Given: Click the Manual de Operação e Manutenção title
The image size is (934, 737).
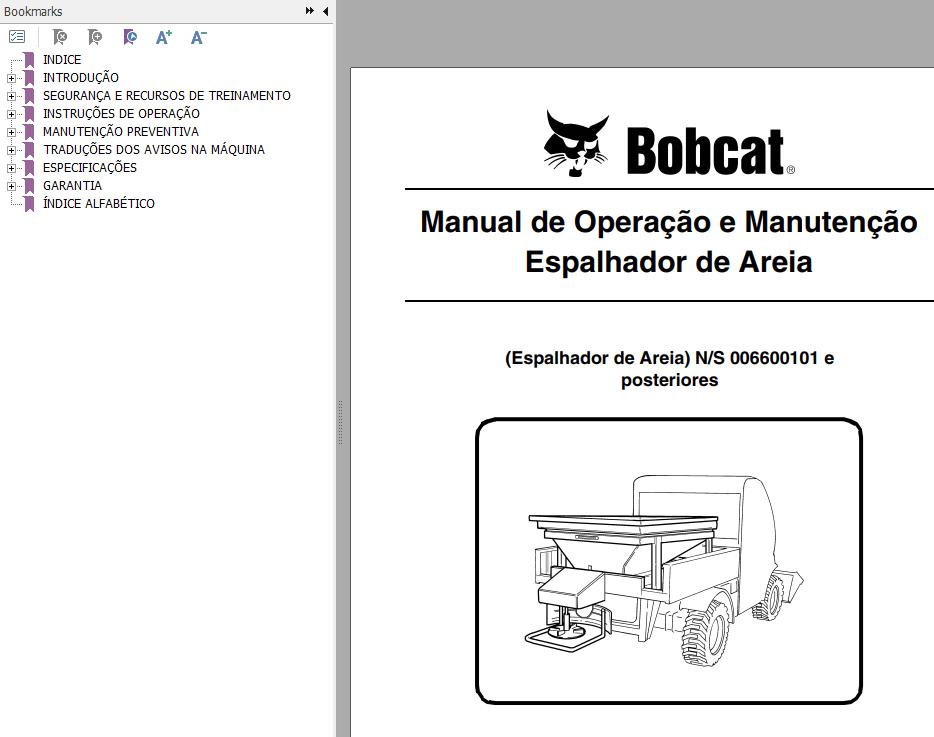Looking at the screenshot, I should click(x=669, y=222).
